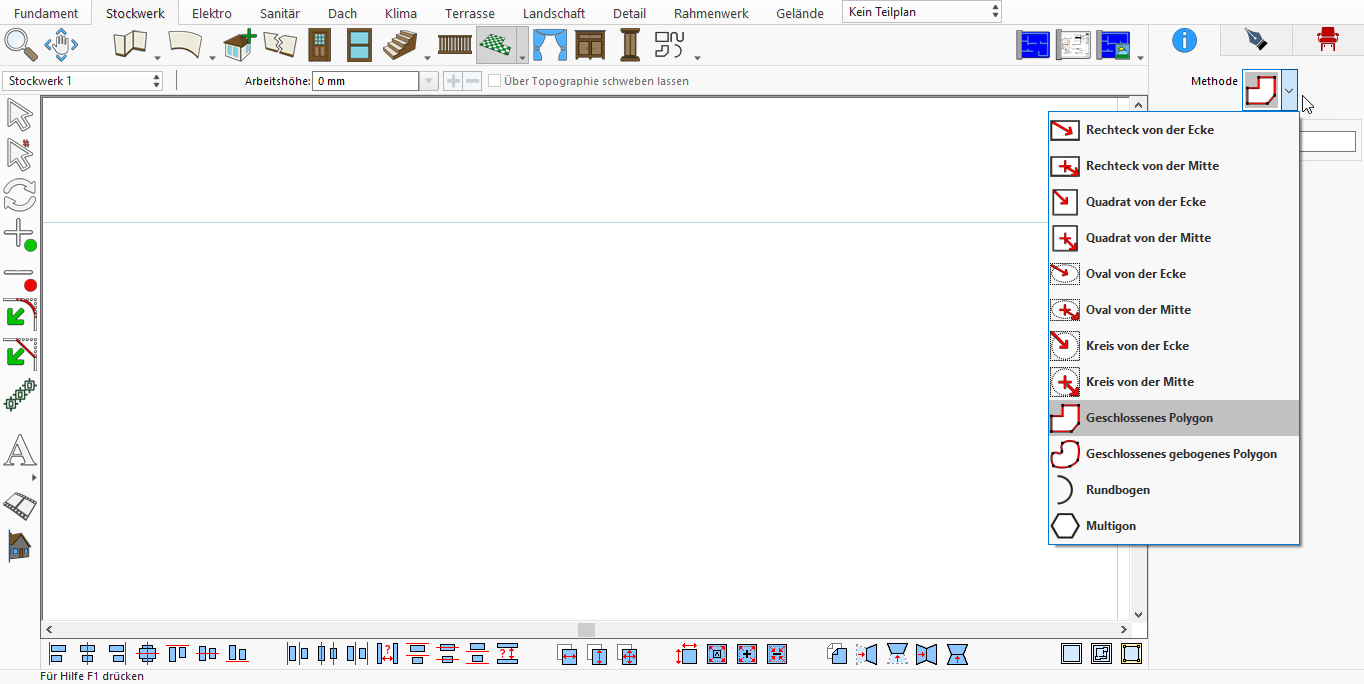This screenshot has height=684, width=1364.
Task: Select 'Kreis von der Mitte' option
Action: 1174,382
